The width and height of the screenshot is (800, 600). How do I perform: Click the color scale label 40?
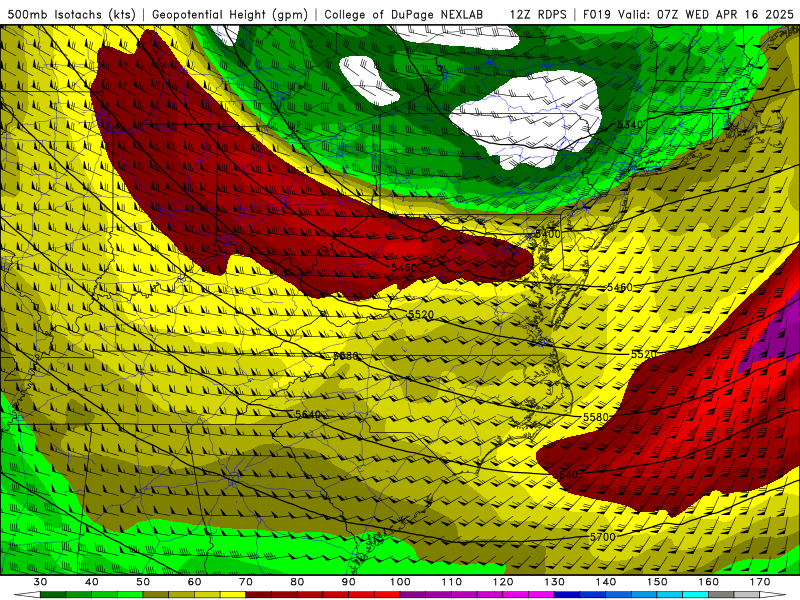(92, 582)
